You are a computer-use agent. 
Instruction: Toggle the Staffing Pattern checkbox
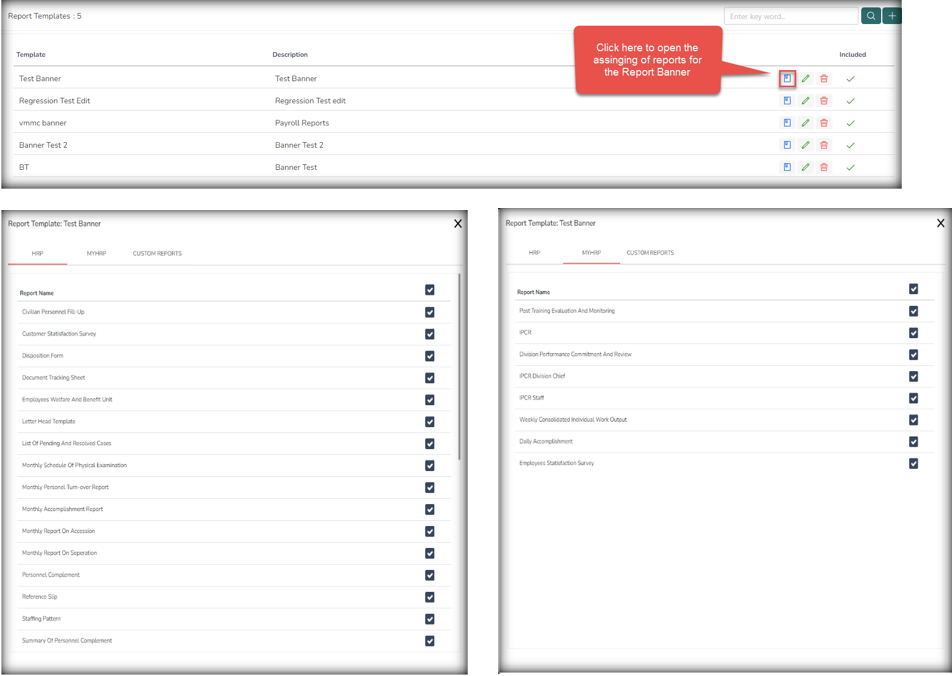(x=430, y=619)
